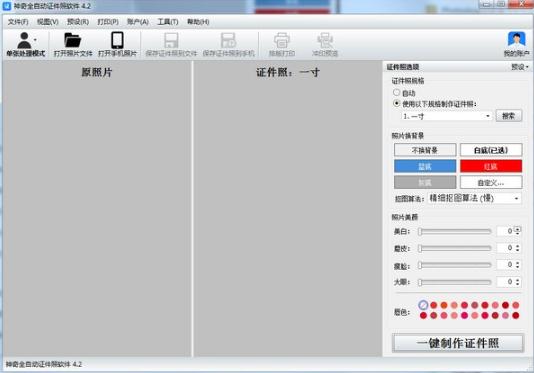Open the 工具(T) menu
The width and height of the screenshot is (534, 373).
coord(168,22)
